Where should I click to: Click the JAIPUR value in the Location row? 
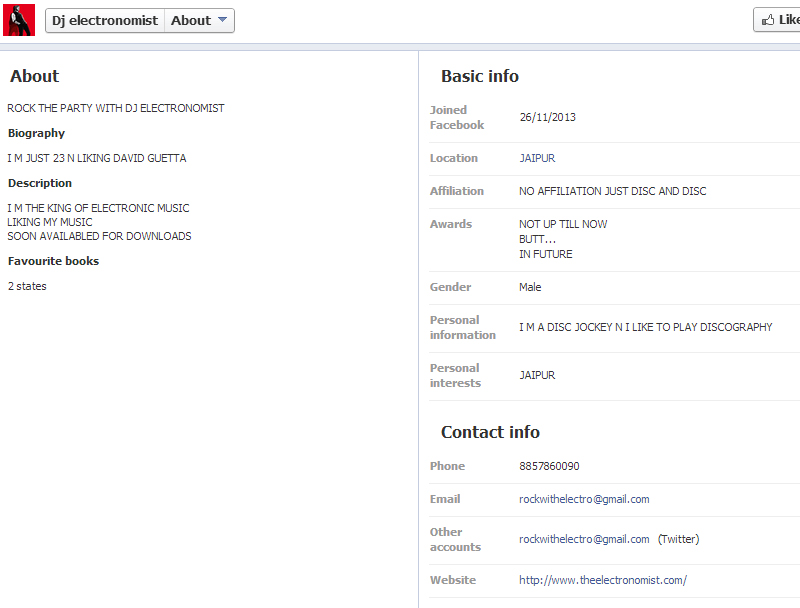(x=537, y=158)
